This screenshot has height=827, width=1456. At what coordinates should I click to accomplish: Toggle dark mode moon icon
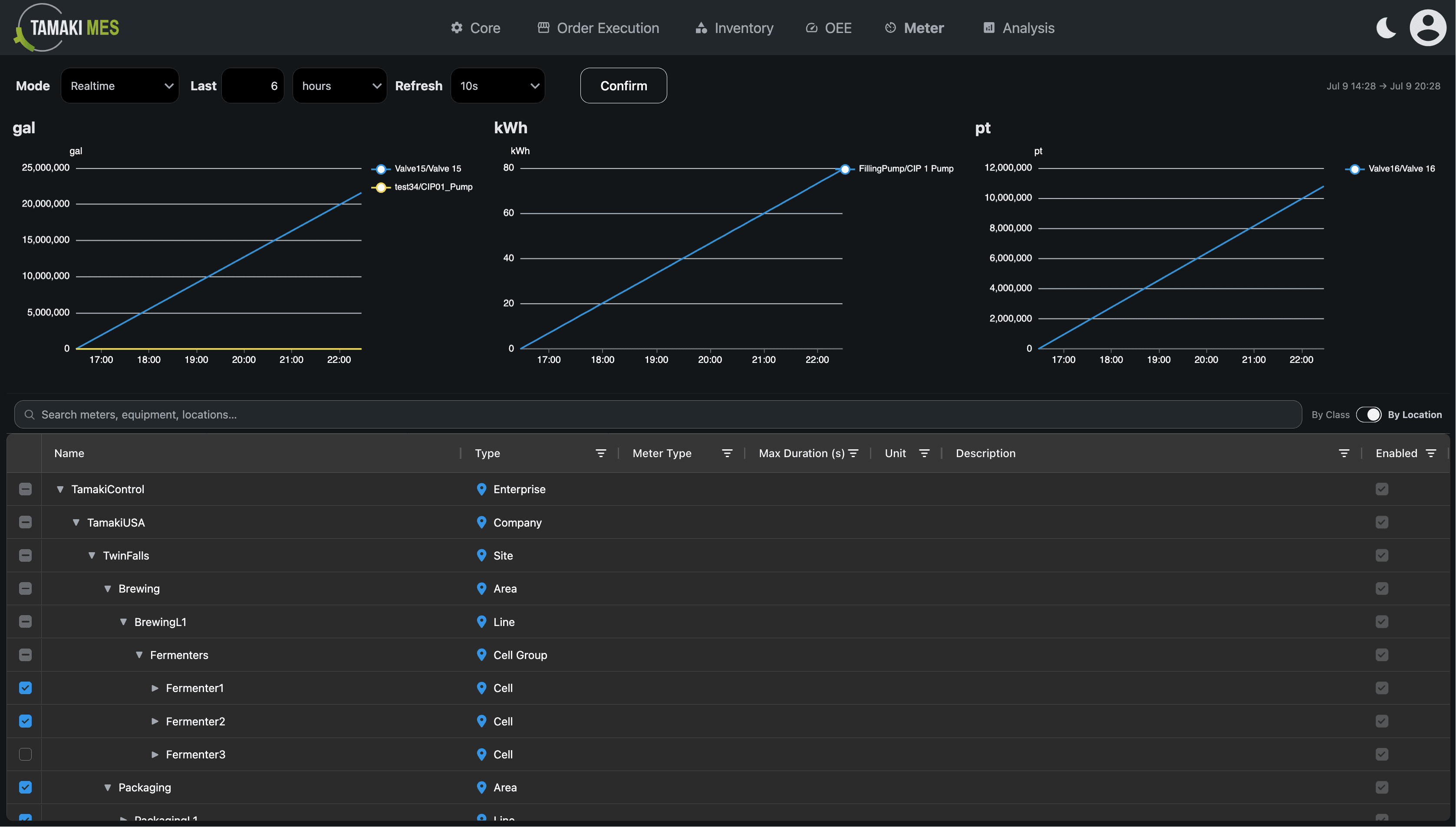1386,28
